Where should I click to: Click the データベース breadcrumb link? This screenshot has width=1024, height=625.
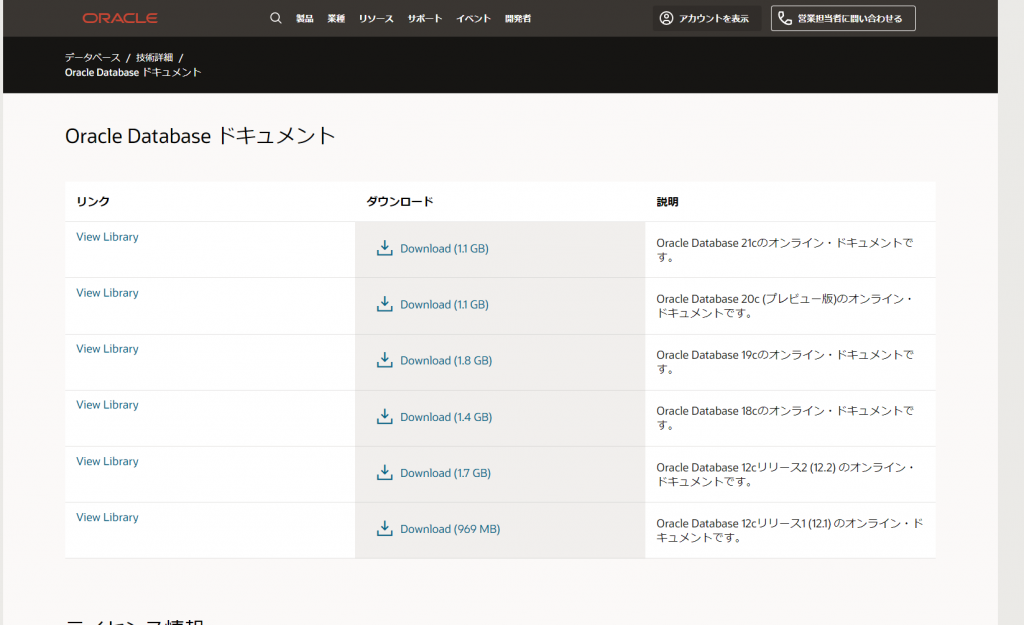coord(93,57)
